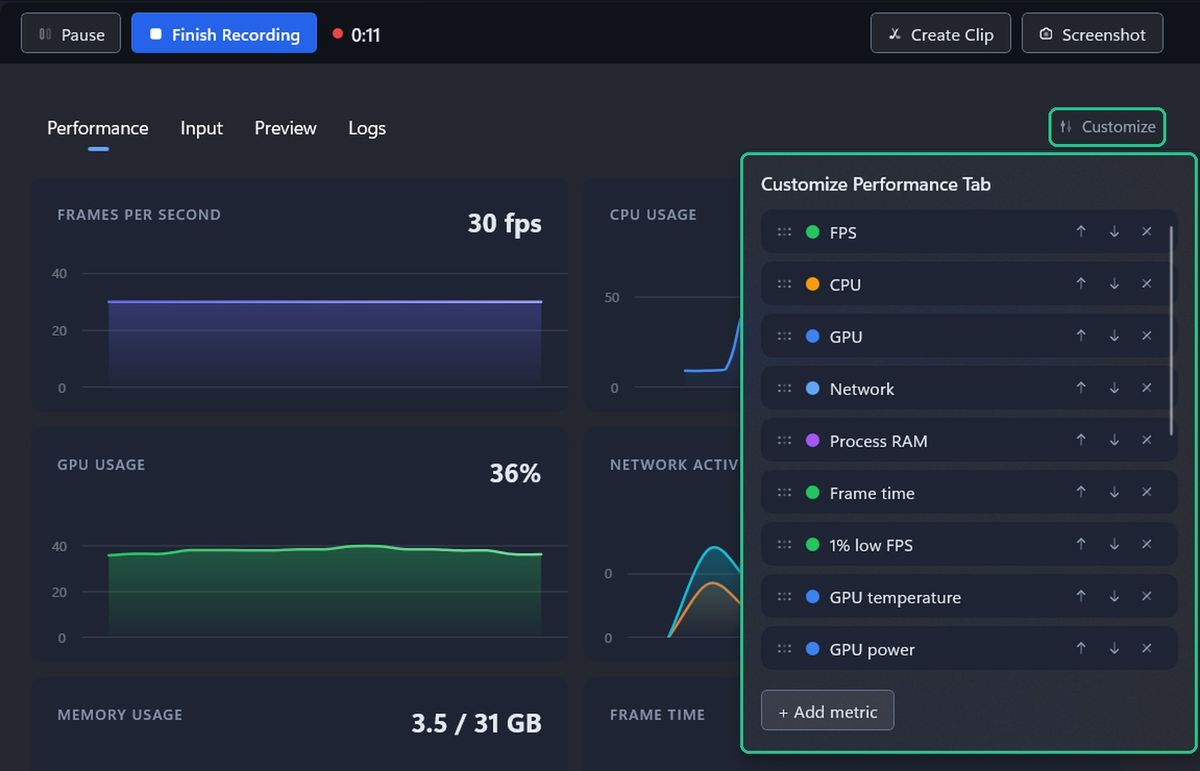The width and height of the screenshot is (1200, 771).
Task: Remove the GPU power metric
Action: [x=1147, y=648]
